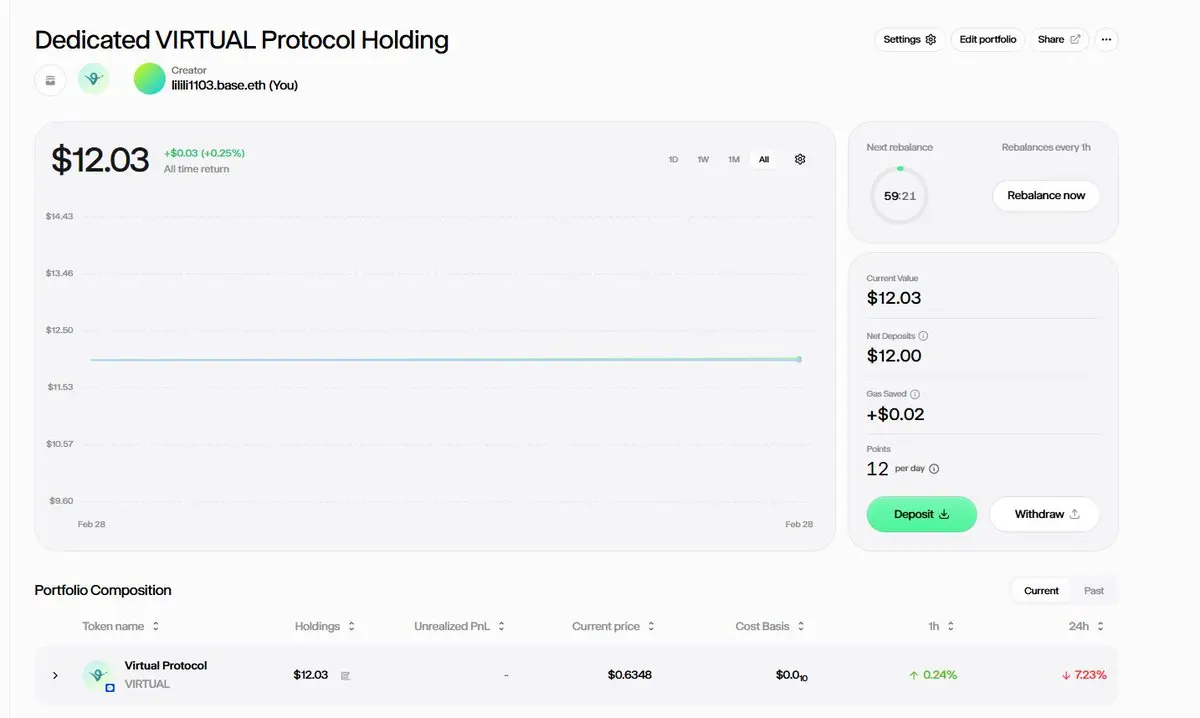Open the chart settings gear icon
This screenshot has height=718, width=1200.
point(800,159)
